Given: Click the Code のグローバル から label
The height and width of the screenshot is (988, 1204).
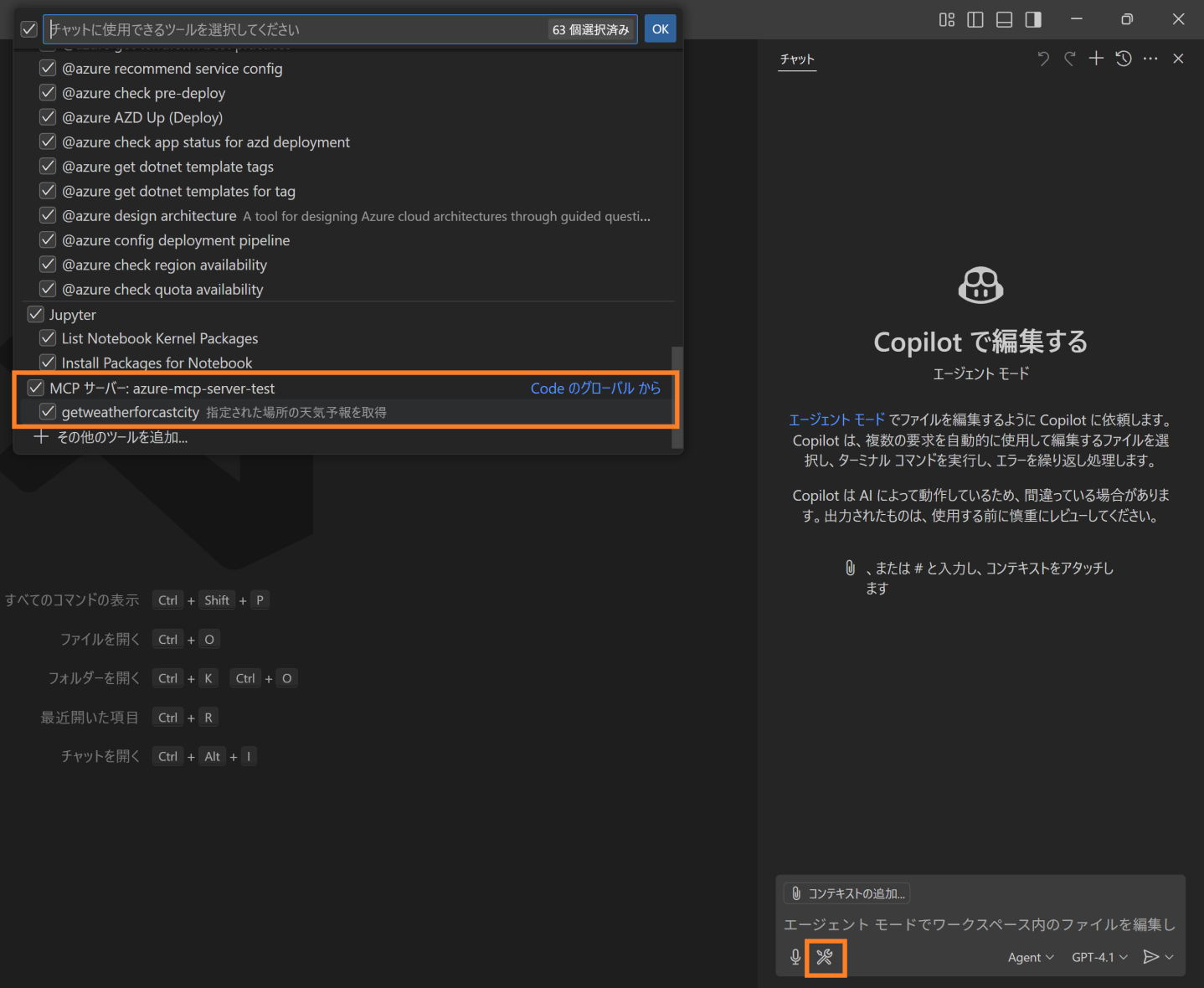Looking at the screenshot, I should 595,388.
